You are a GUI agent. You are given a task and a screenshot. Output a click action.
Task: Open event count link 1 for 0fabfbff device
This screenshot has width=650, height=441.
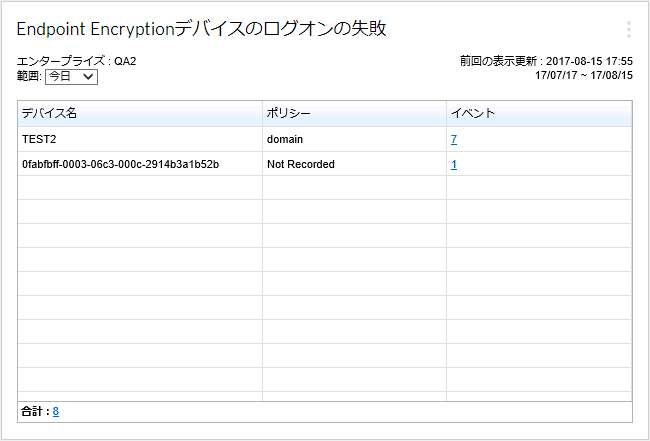point(454,164)
